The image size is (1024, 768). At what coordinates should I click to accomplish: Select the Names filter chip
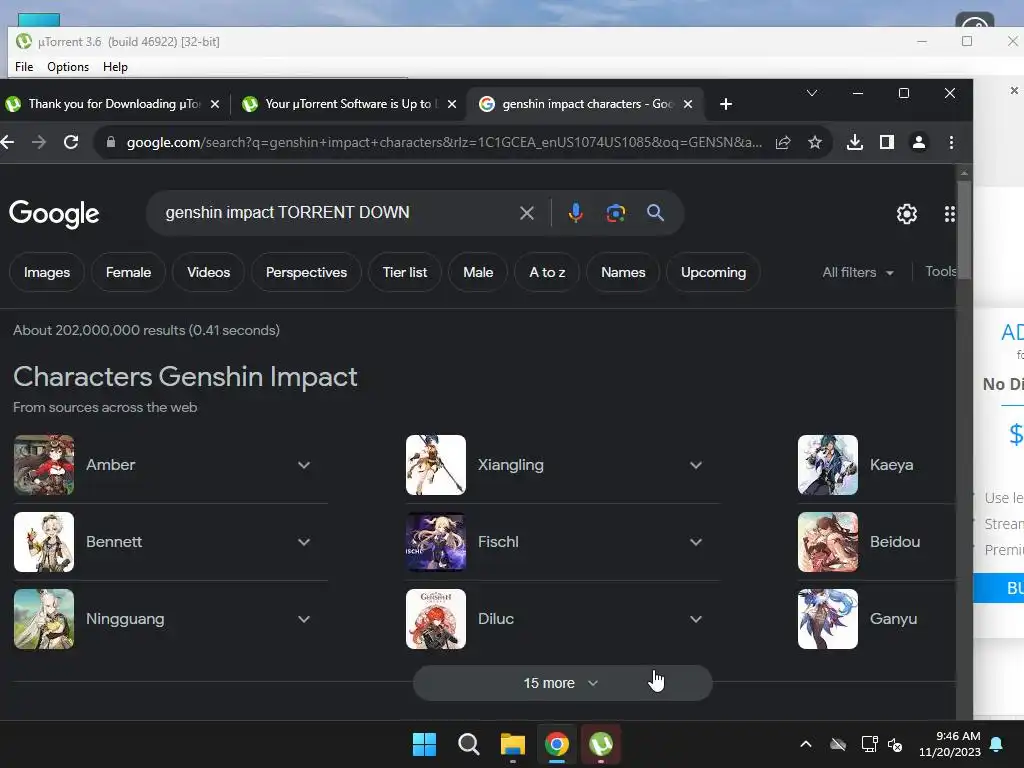pos(623,272)
